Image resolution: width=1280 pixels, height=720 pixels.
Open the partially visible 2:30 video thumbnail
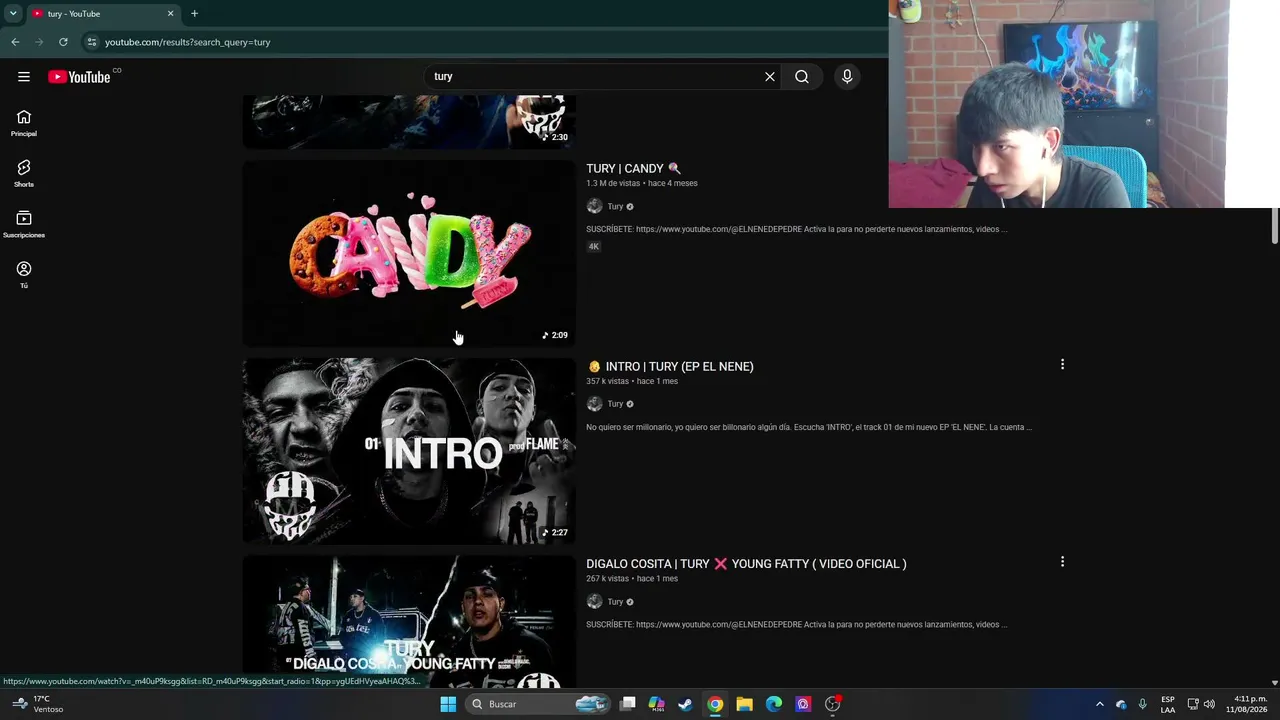(x=409, y=122)
